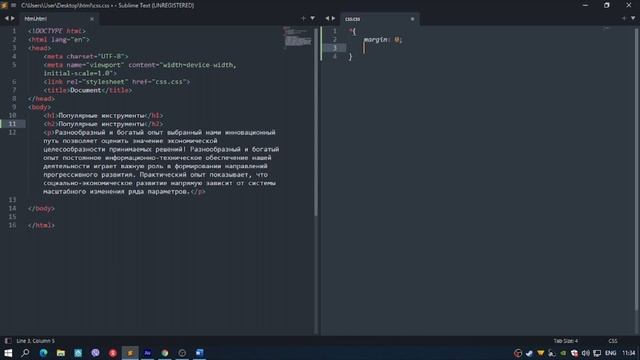
Task: Open Microsoft Edge from the taskbar
Action: (x=43, y=353)
